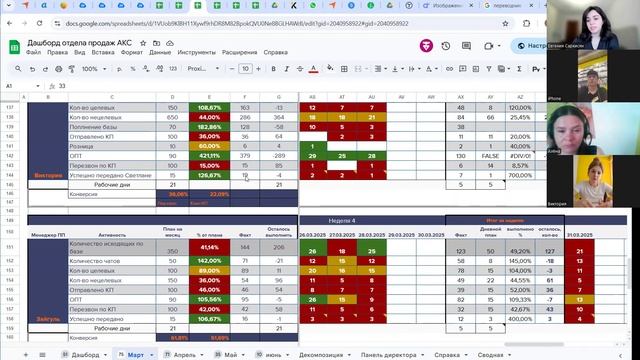
Task: Create a filter
Action: [x=489, y=69]
